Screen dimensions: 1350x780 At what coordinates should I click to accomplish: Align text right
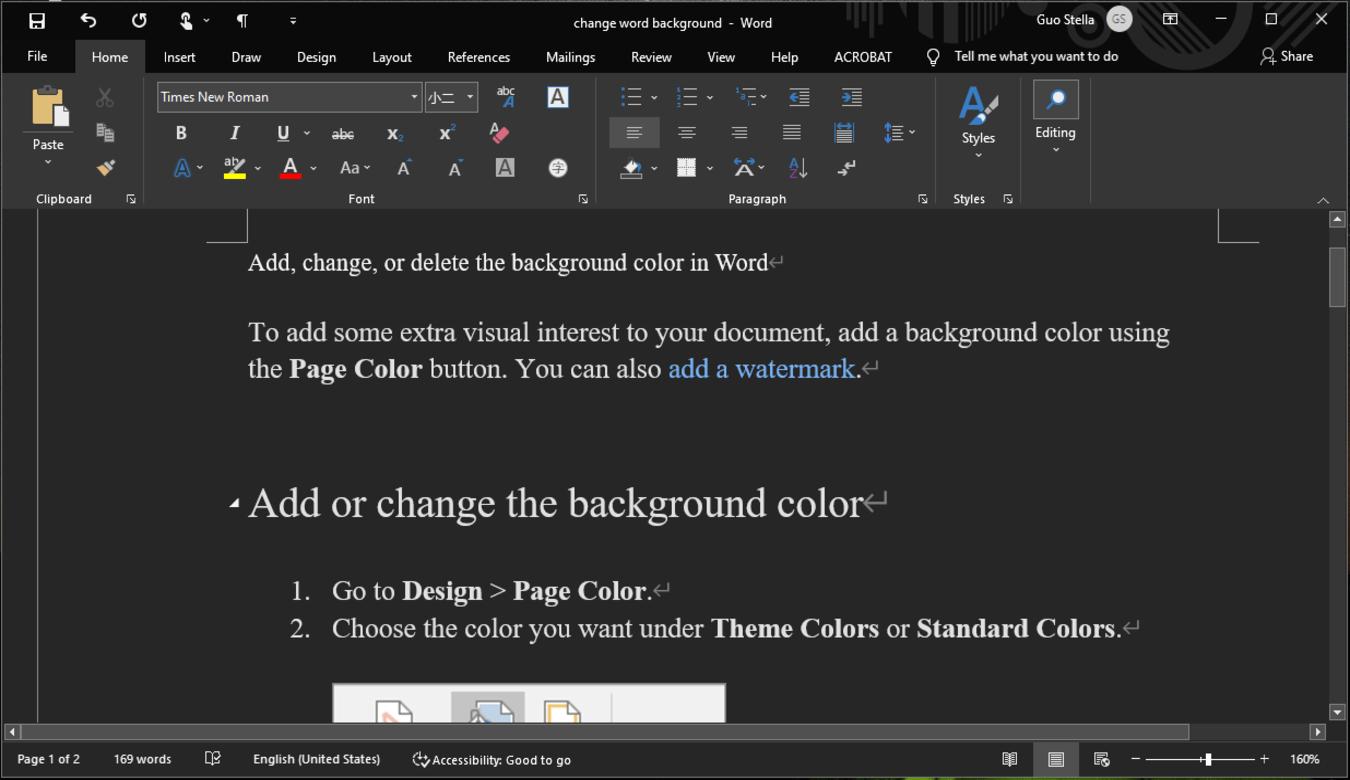point(739,132)
